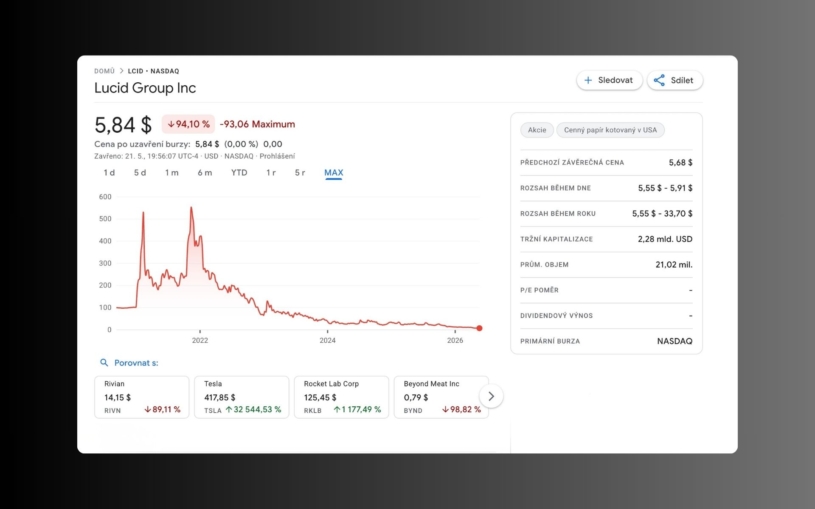This screenshot has height=509, width=815.
Task: Click the ROZSAH BĚHEM DNE label
Action: coord(555,188)
